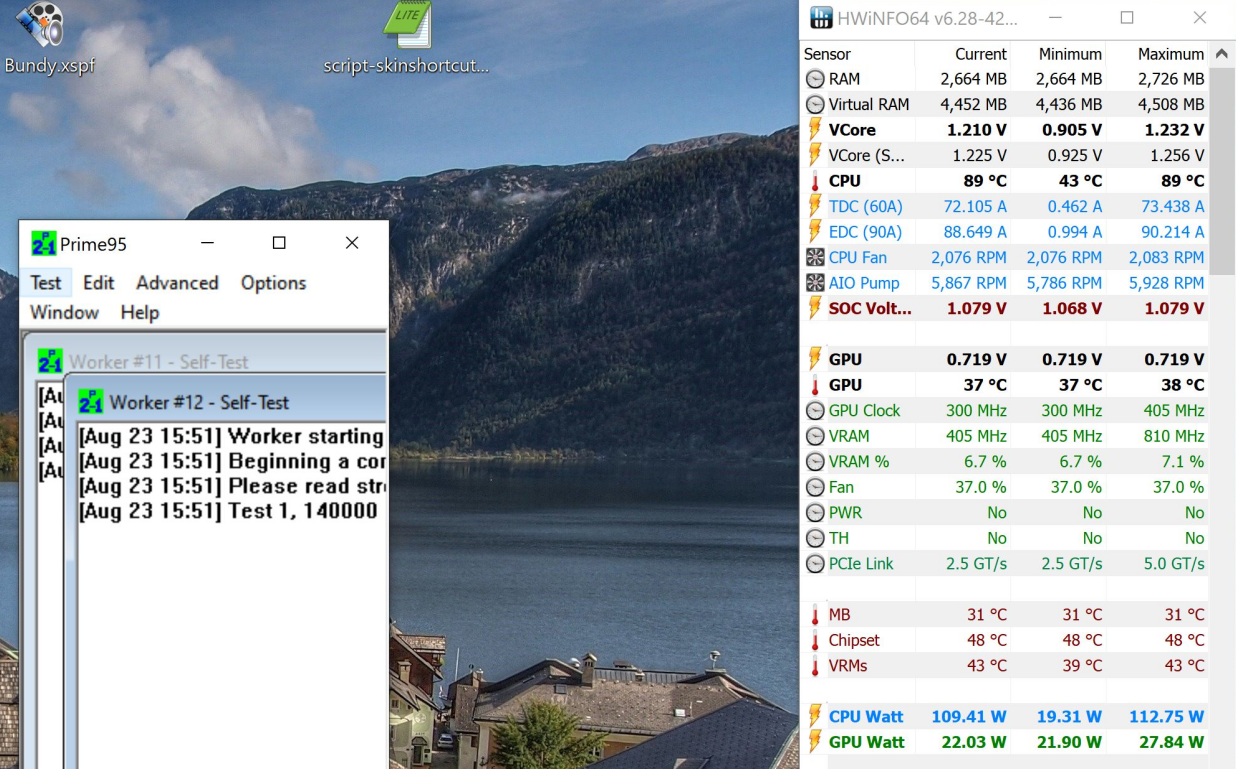Click the HWiNFO64 title bar icon
The image size is (1236, 769).
820,18
